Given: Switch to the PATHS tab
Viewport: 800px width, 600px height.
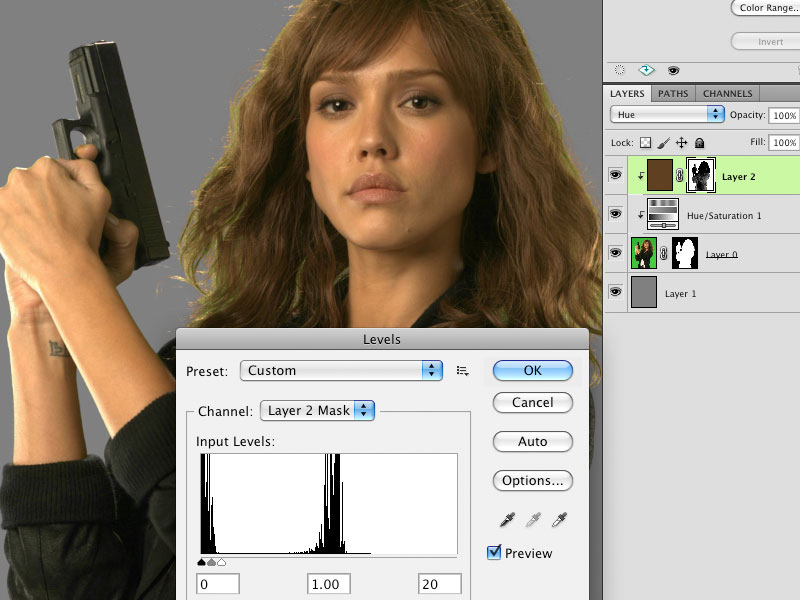Looking at the screenshot, I should click(673, 93).
